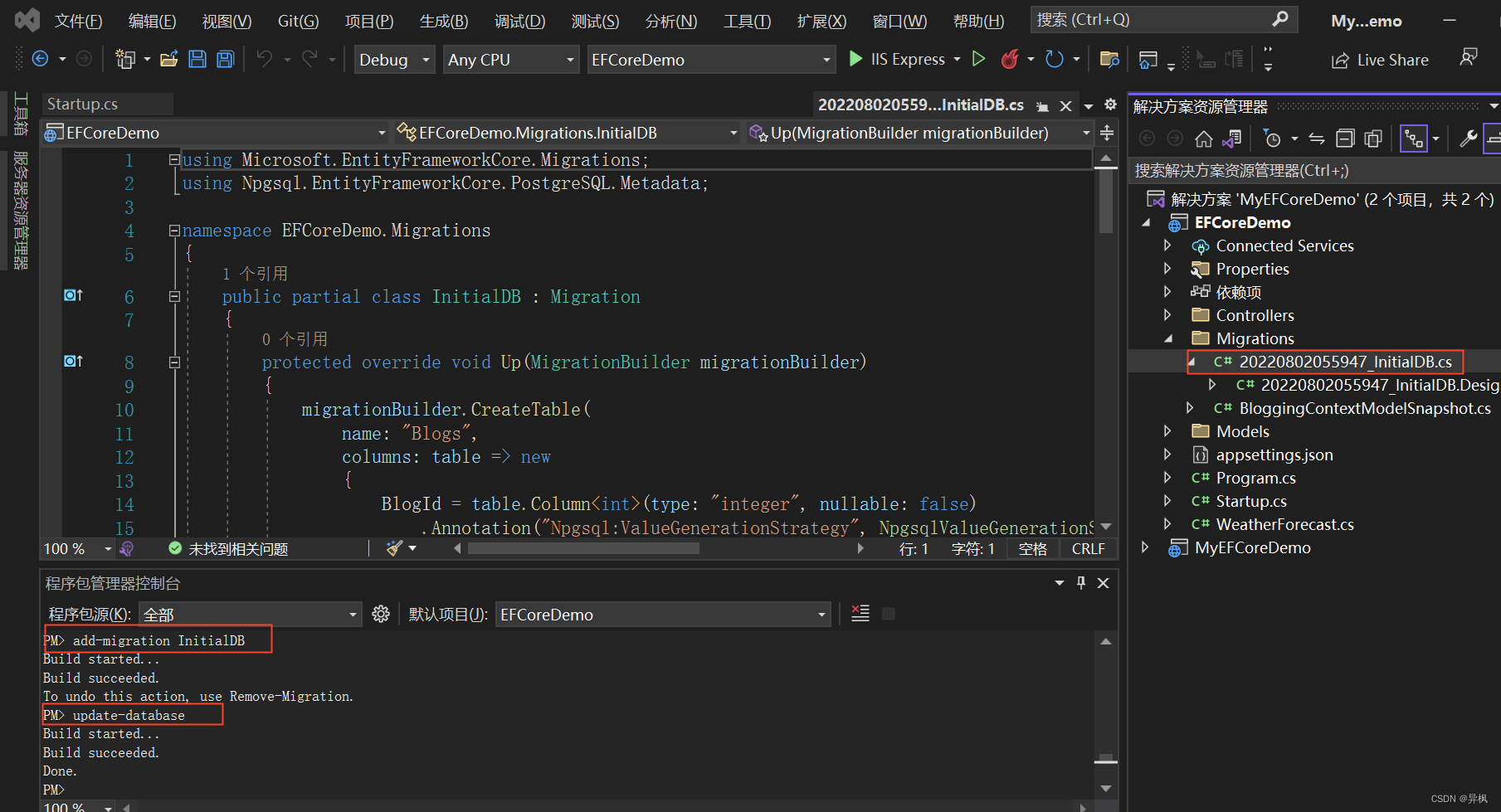Screen dimensions: 1501x812
Task: Click the Package Manager Console settings gear
Action: [381, 614]
